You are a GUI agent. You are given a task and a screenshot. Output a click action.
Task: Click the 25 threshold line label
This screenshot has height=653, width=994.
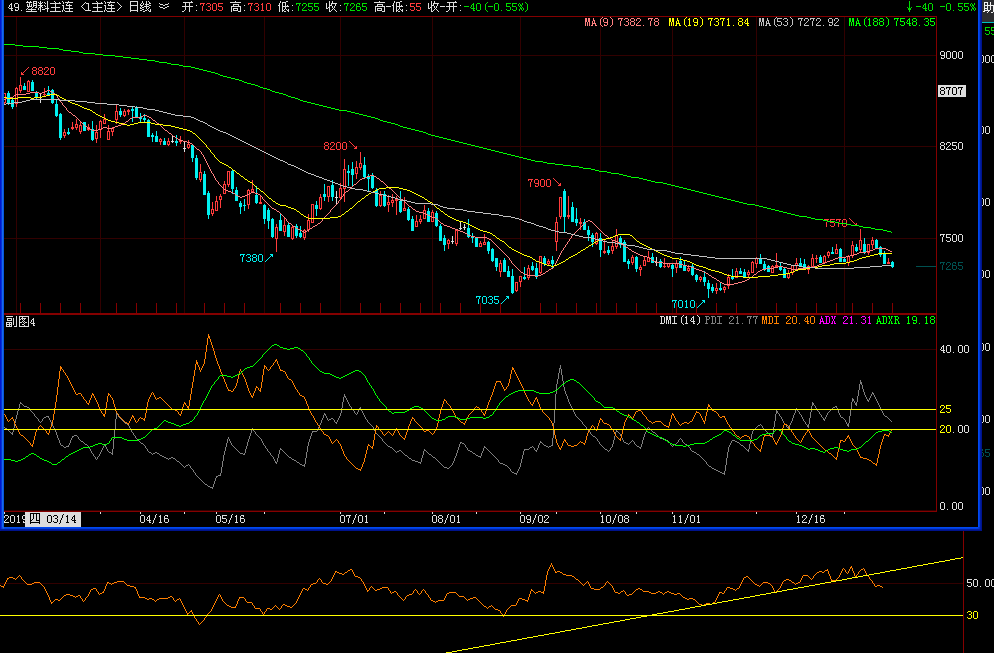tap(945, 409)
